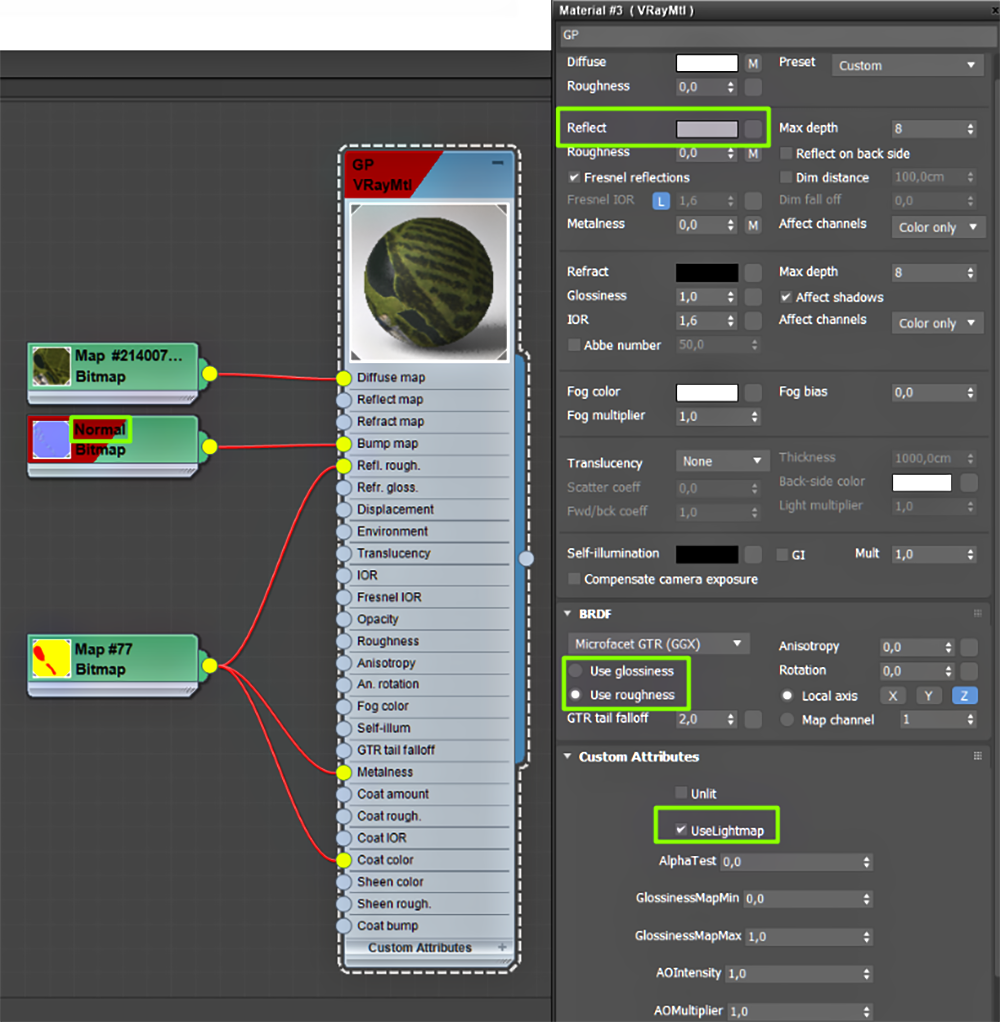Open the Fog color swatch
This screenshot has height=1022, width=1000.
(707, 392)
